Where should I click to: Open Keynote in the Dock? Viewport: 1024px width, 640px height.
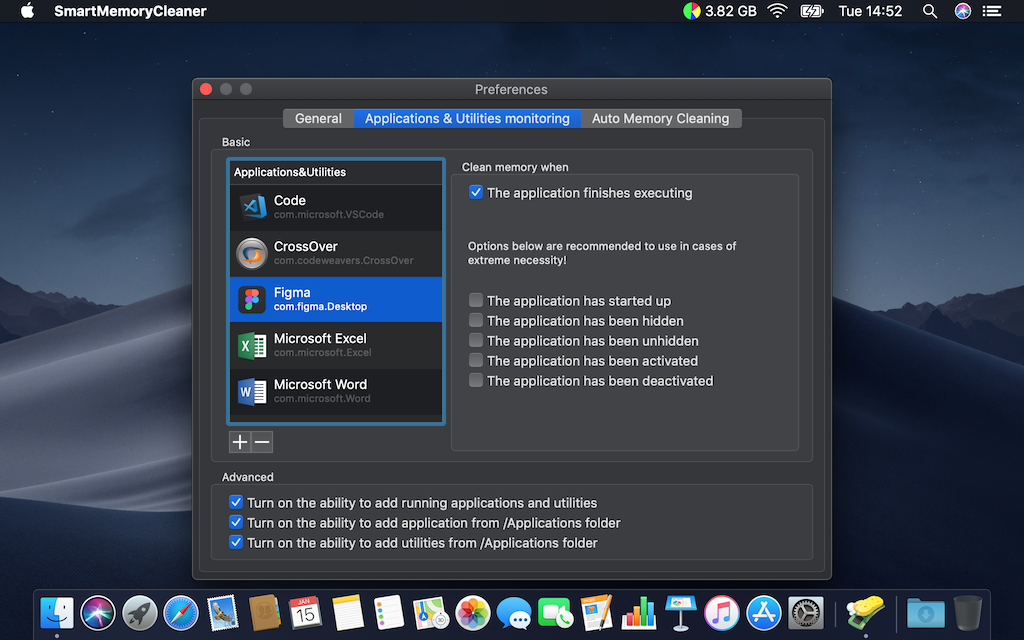tap(680, 613)
